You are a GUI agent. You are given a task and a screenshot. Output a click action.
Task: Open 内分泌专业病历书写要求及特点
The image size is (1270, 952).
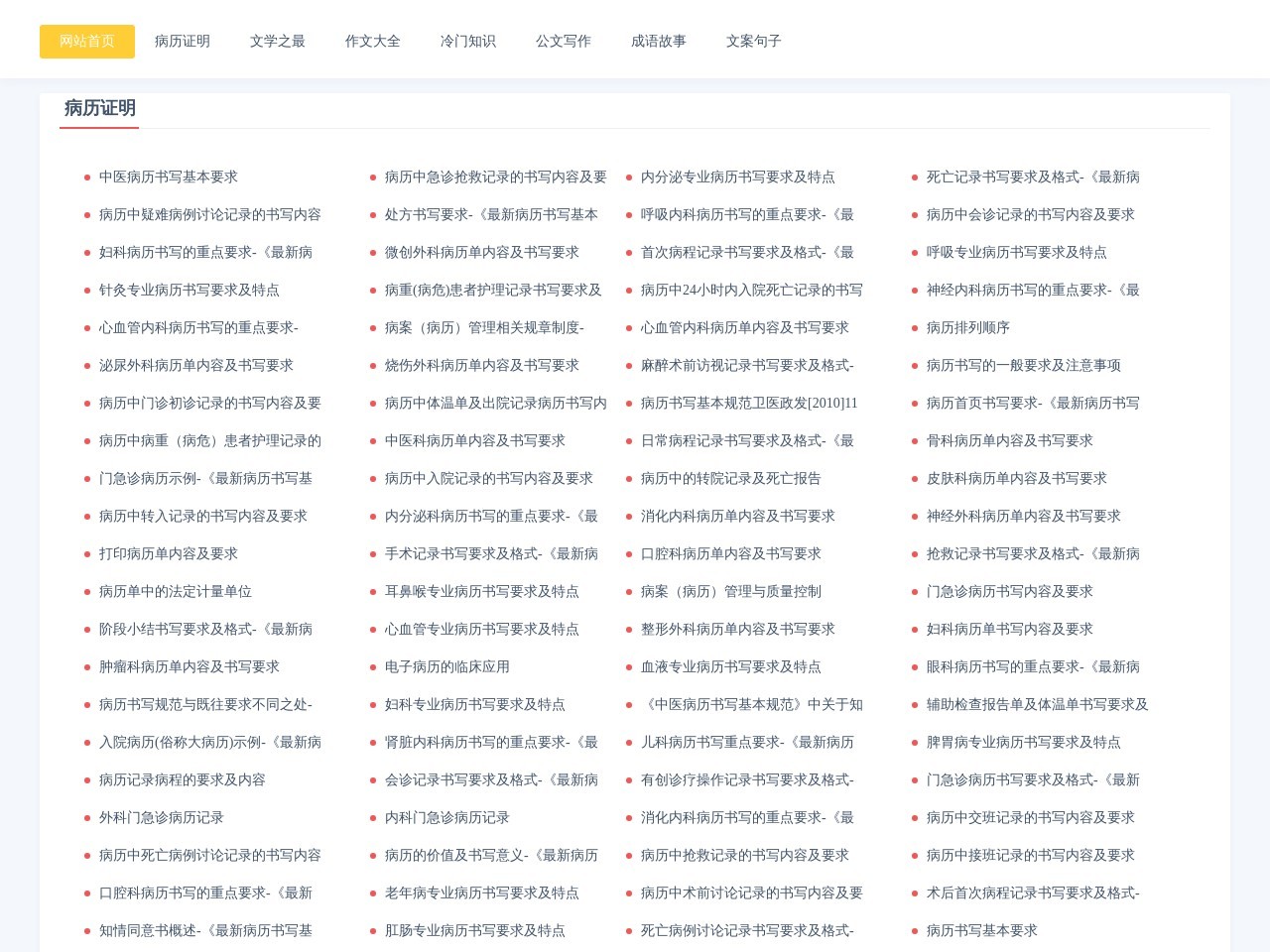pyautogui.click(x=738, y=178)
